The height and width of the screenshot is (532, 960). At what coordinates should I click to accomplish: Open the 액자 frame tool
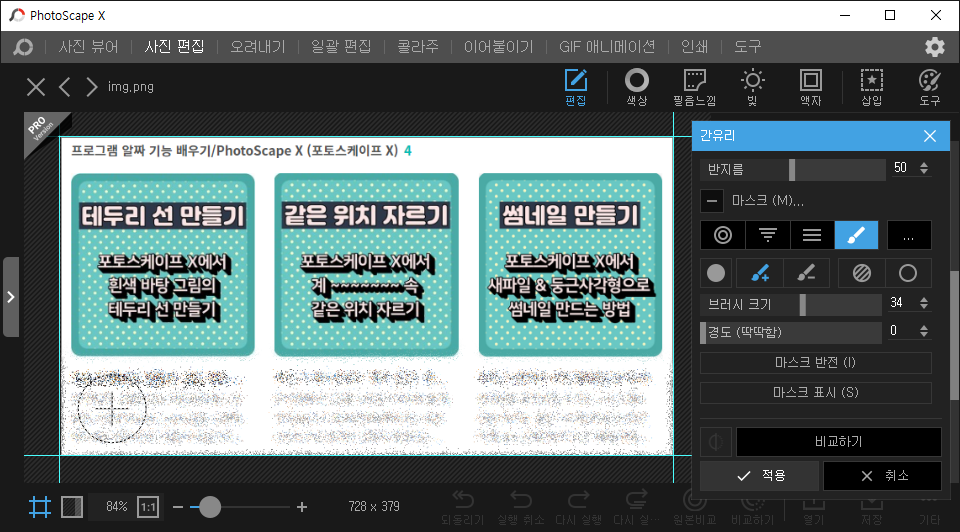click(811, 87)
